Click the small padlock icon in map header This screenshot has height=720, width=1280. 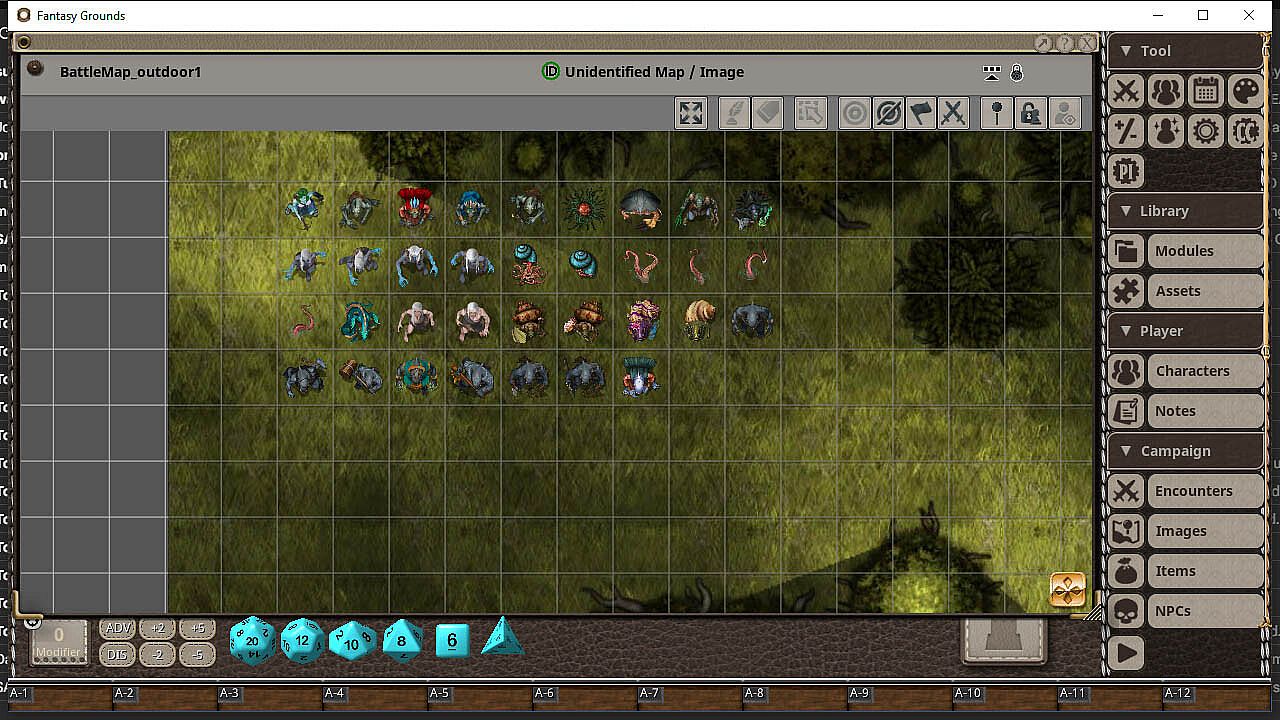click(1017, 72)
